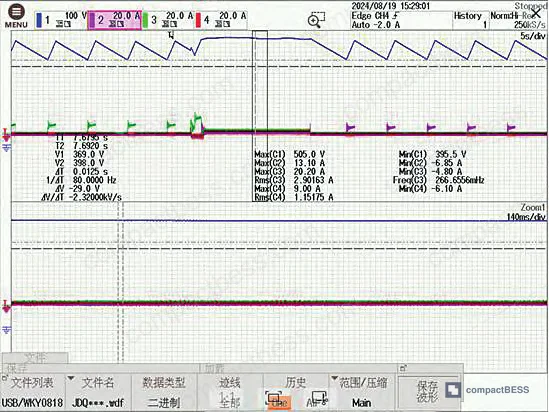Open the 文件 tab
Image resolution: width=549 pixels, height=412 pixels.
[x=35, y=357]
